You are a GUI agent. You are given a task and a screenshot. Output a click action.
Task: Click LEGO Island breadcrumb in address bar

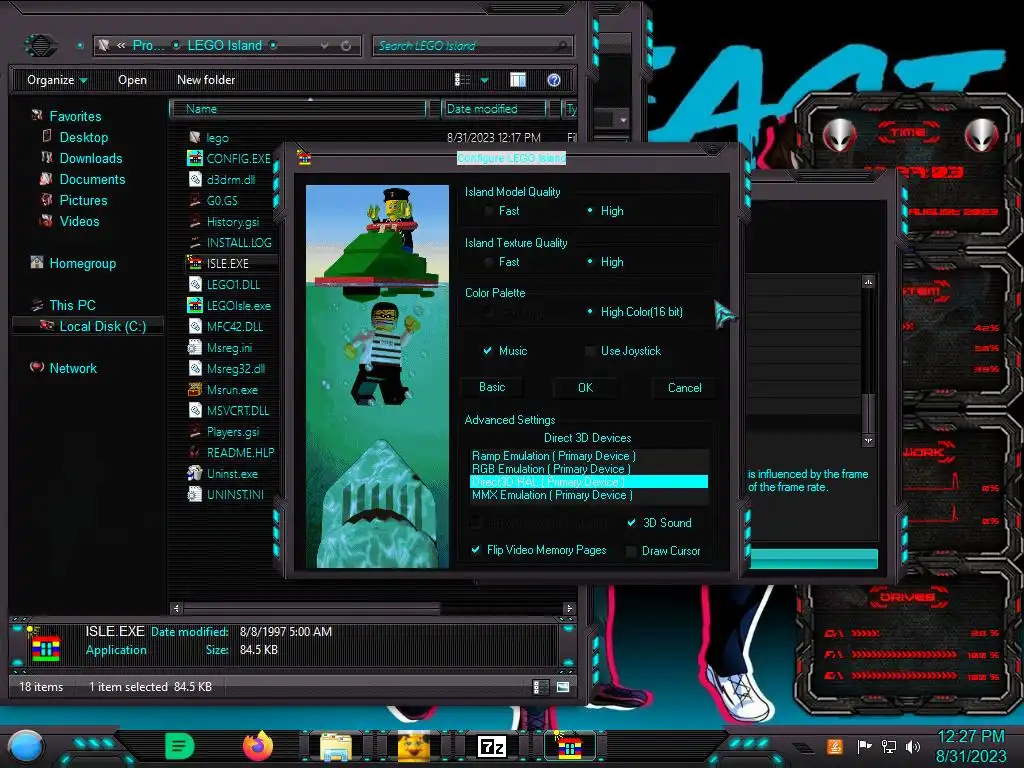tap(225, 45)
